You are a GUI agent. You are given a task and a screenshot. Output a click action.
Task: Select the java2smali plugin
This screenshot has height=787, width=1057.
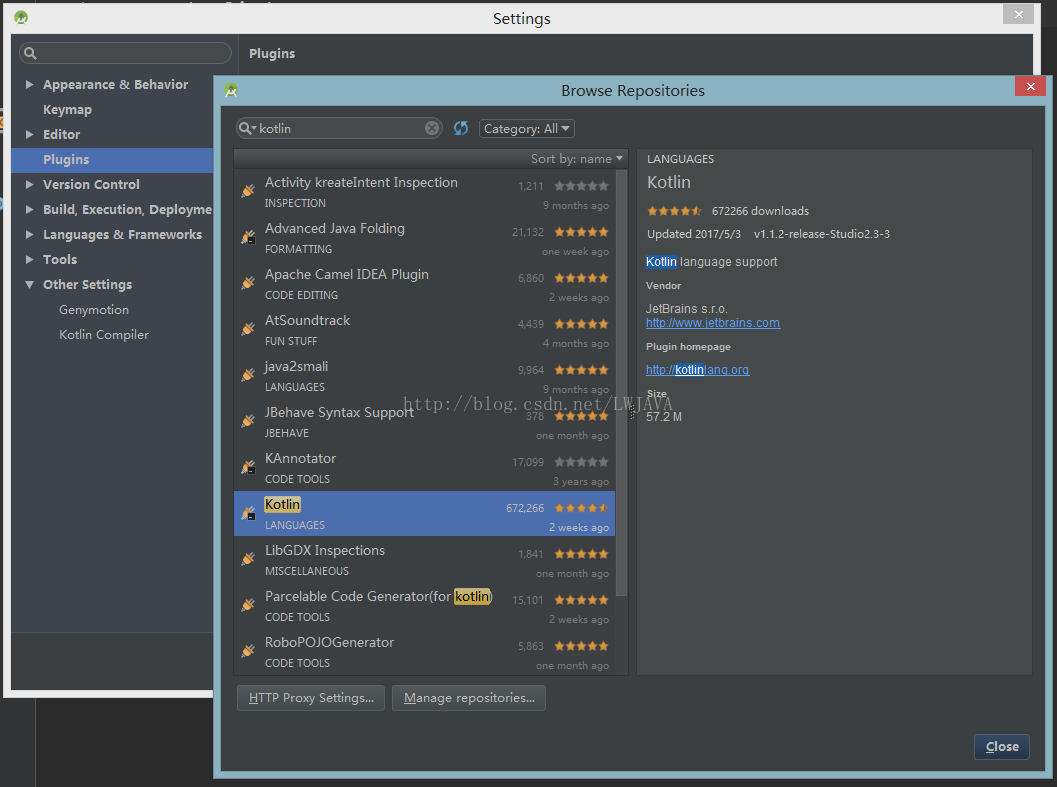[425, 376]
